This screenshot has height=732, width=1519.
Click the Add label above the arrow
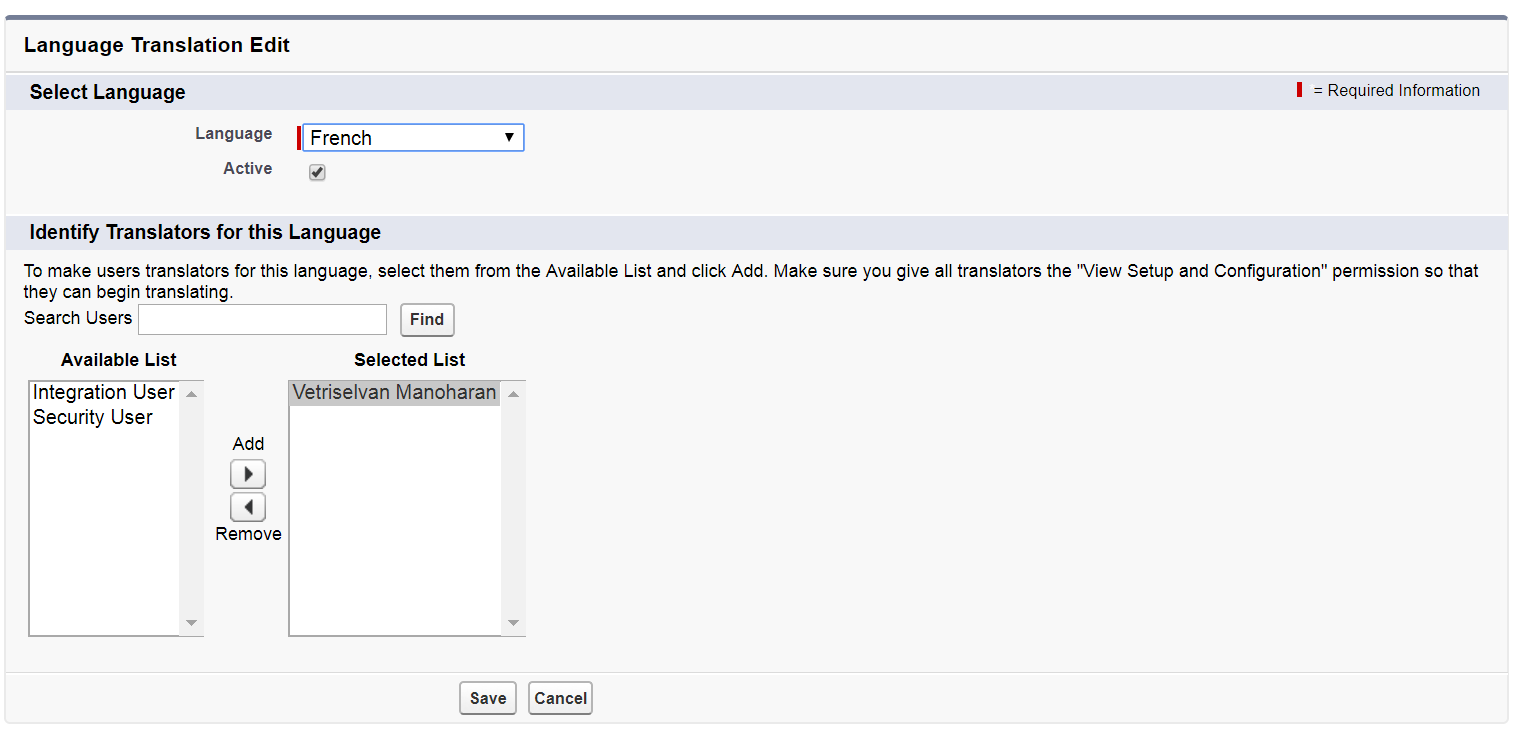click(x=248, y=443)
